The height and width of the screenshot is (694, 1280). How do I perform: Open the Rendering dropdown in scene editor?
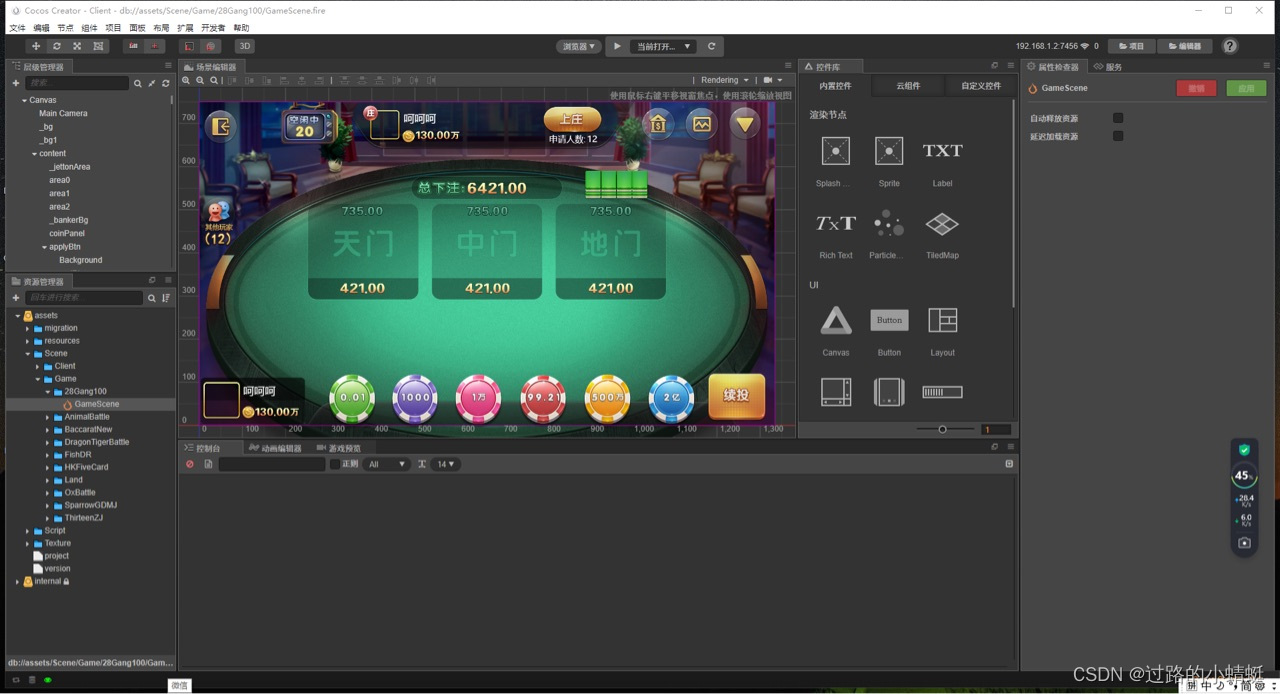[x=724, y=80]
